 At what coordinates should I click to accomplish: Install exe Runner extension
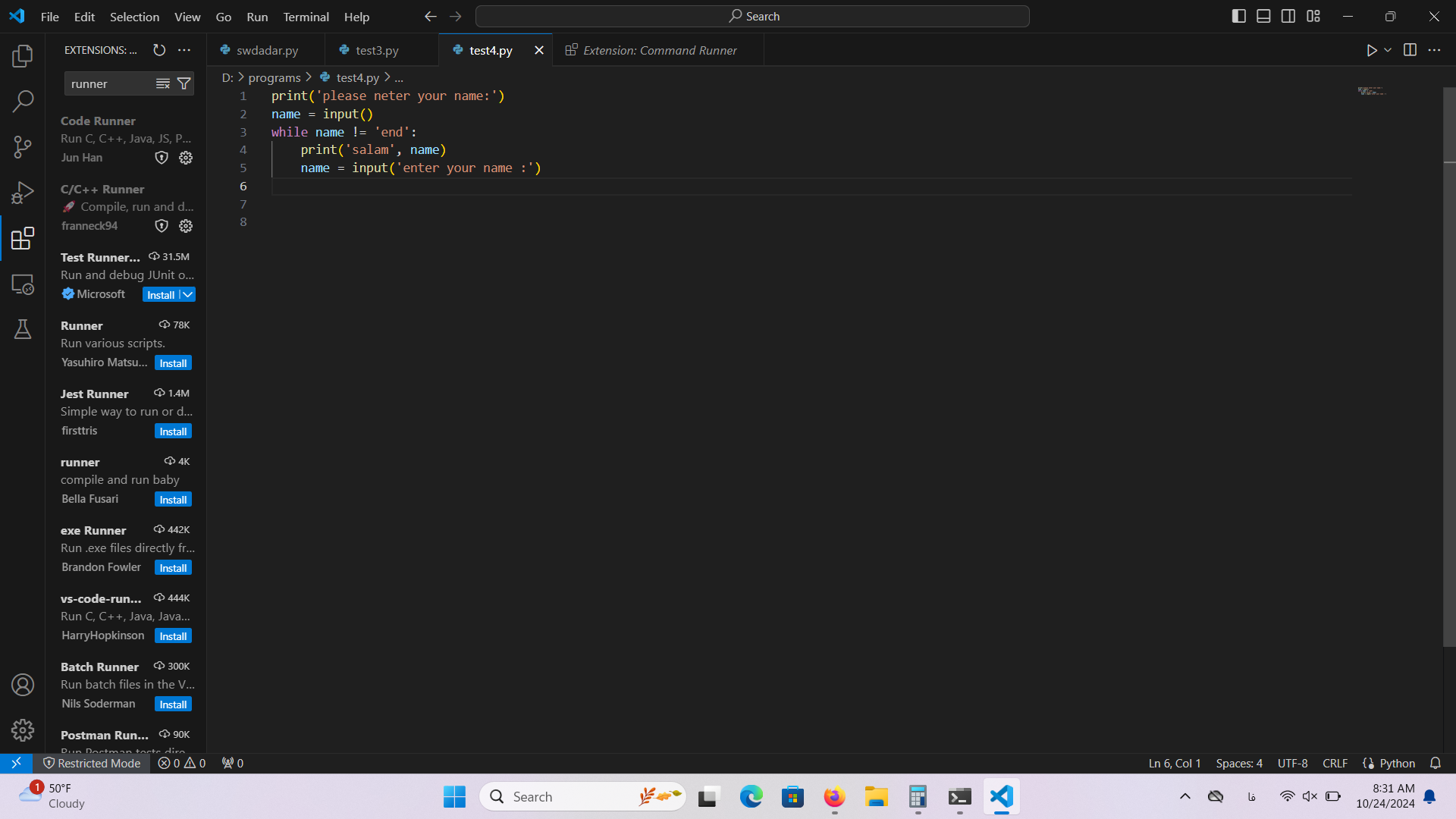(x=173, y=567)
